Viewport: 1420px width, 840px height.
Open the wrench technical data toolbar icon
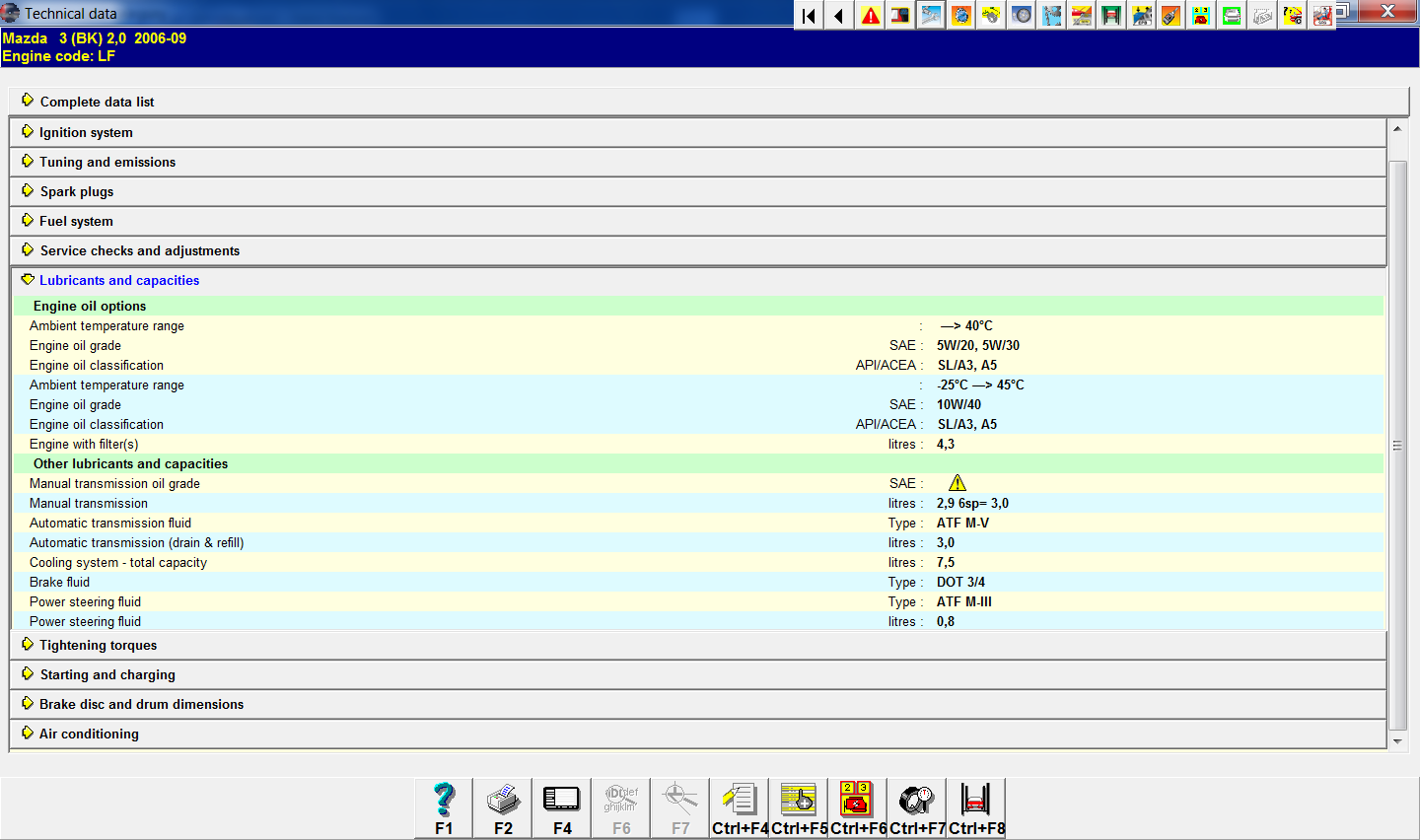tap(930, 15)
